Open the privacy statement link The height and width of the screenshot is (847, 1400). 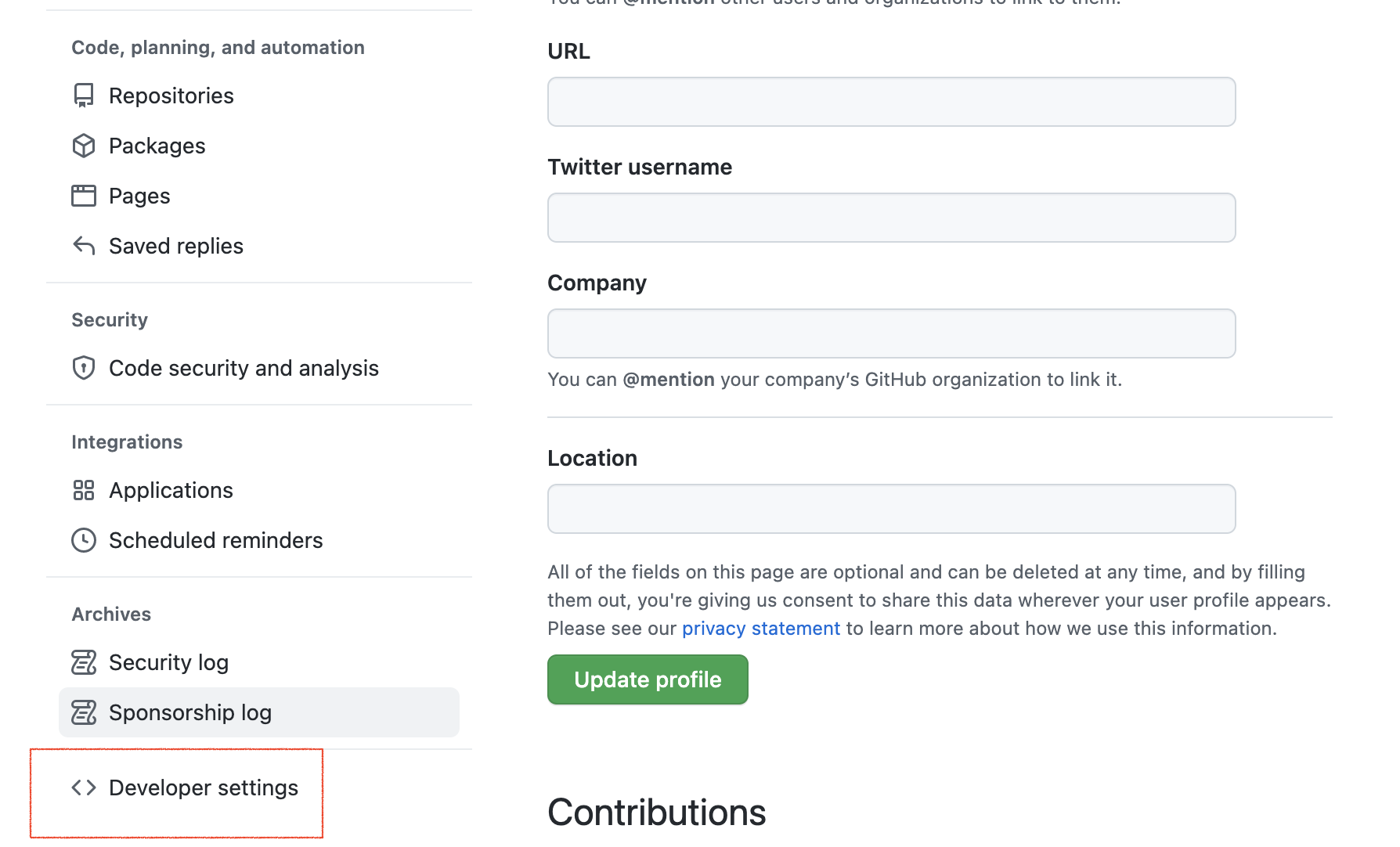(x=760, y=629)
